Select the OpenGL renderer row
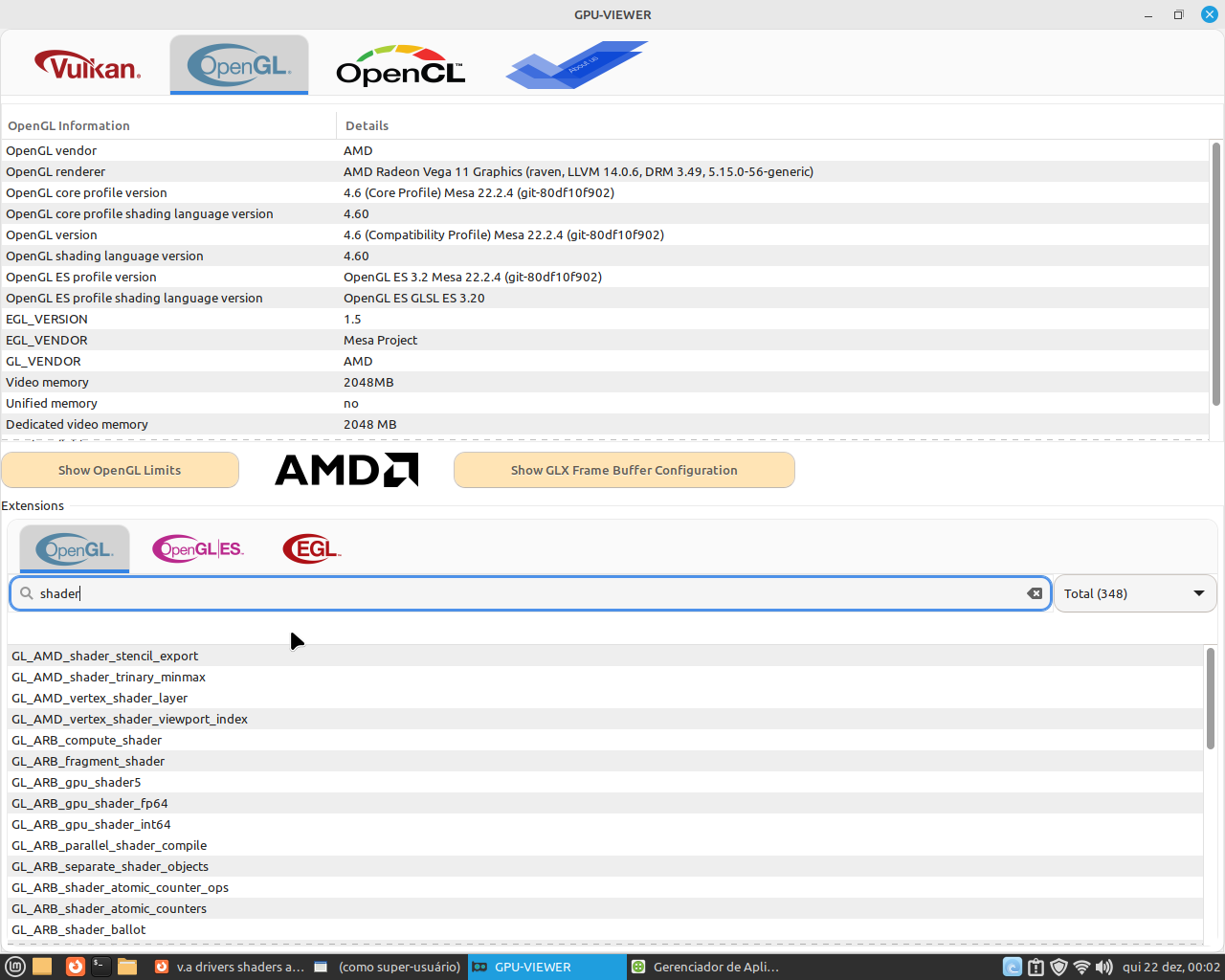 point(605,171)
